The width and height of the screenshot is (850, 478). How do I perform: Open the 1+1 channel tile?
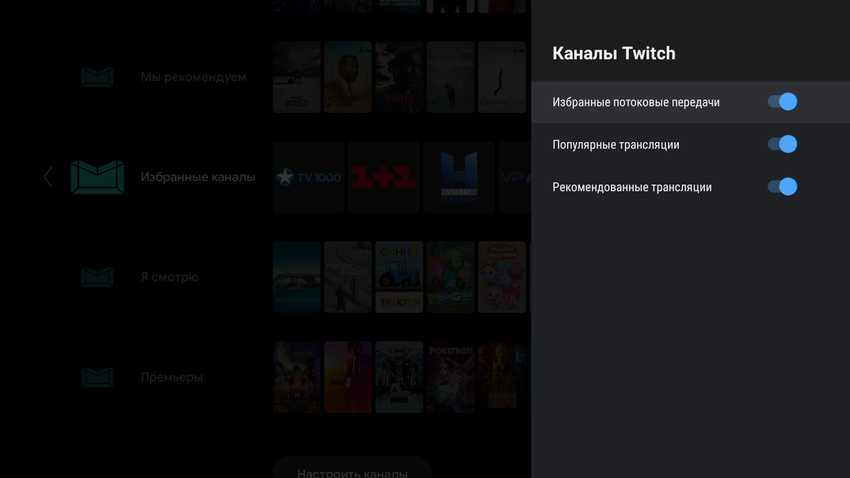384,177
